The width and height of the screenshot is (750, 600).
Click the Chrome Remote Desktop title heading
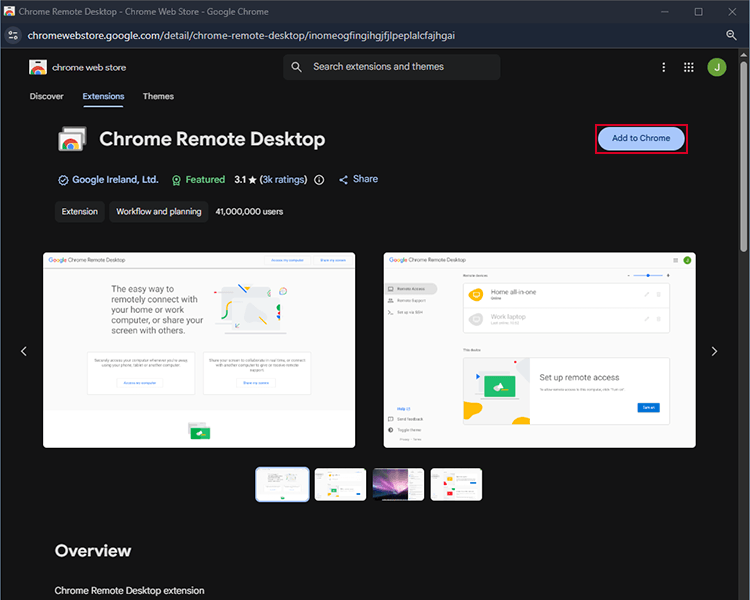(212, 139)
